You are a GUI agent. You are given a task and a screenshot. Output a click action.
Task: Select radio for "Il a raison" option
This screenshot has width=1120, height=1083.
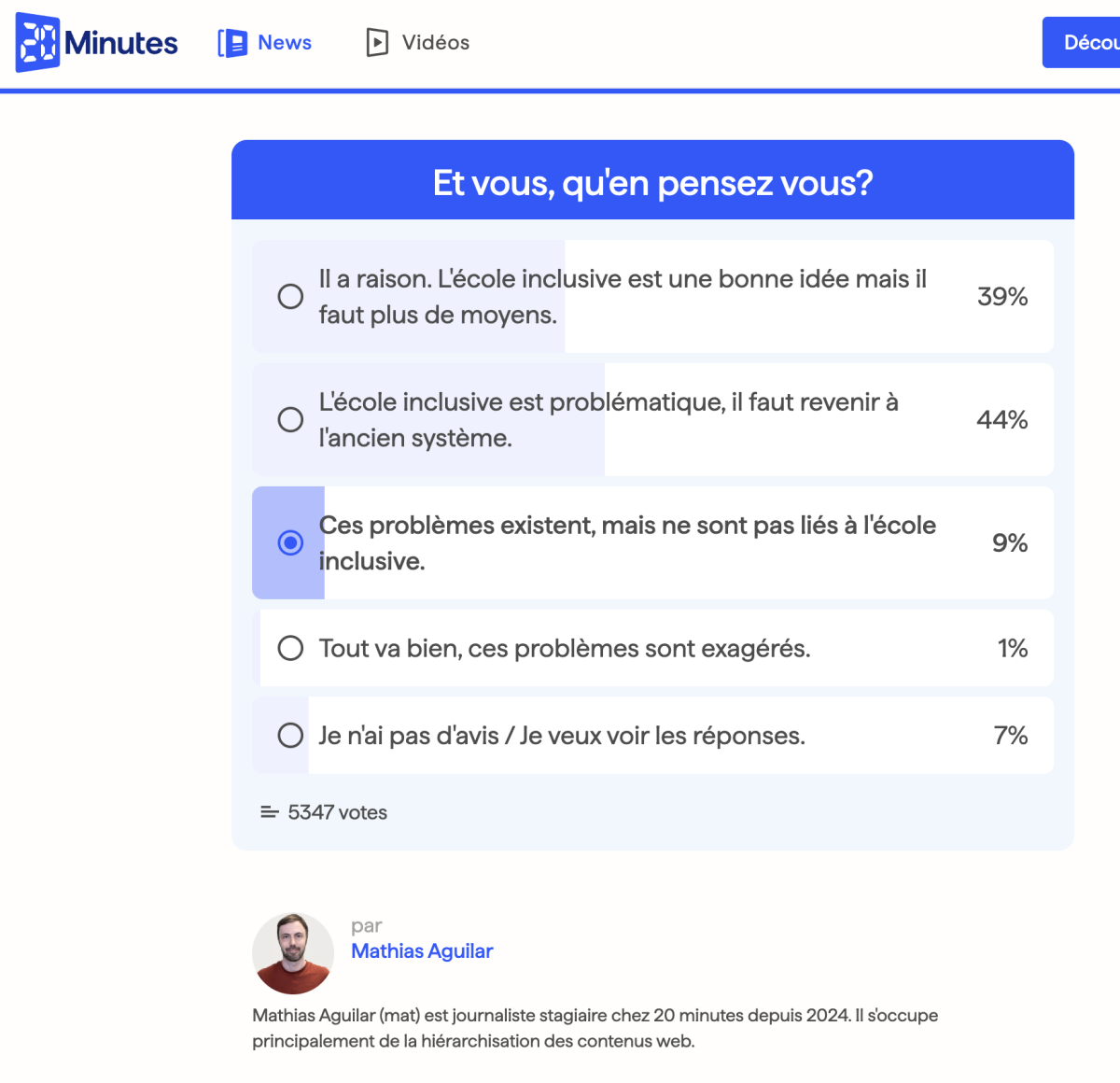click(290, 296)
